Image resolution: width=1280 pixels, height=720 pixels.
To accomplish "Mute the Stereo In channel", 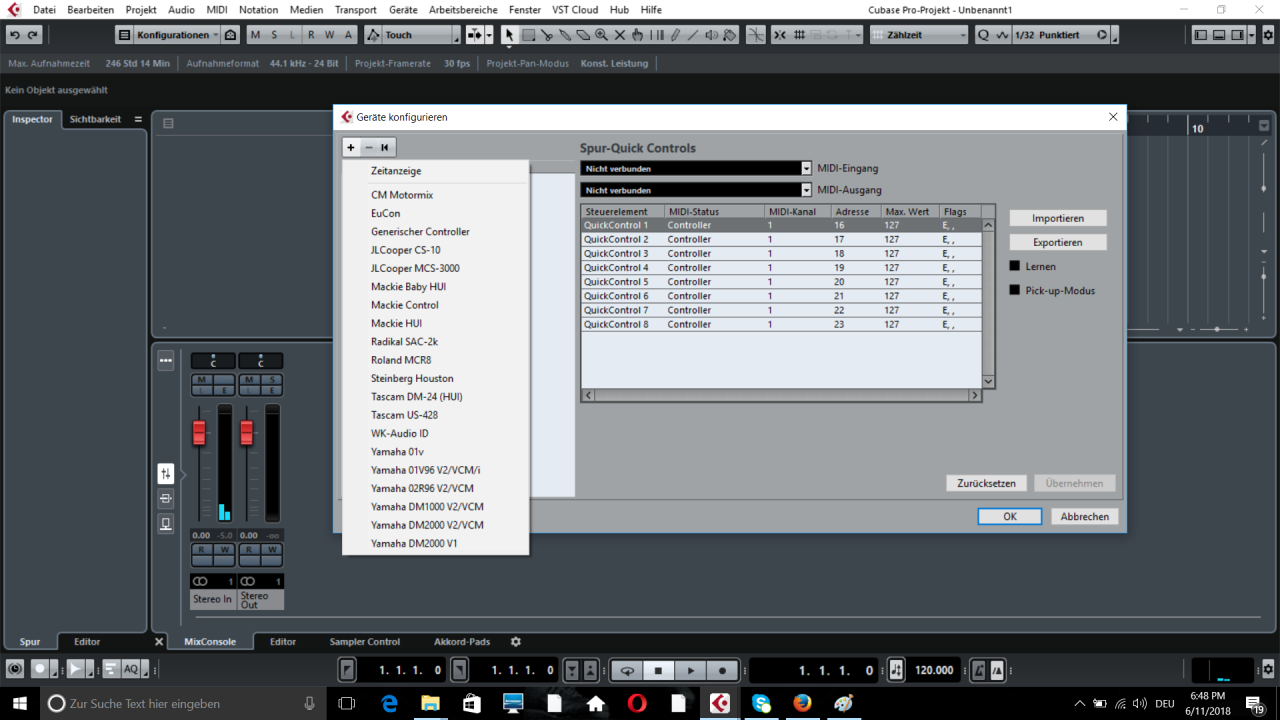I will click(202, 380).
